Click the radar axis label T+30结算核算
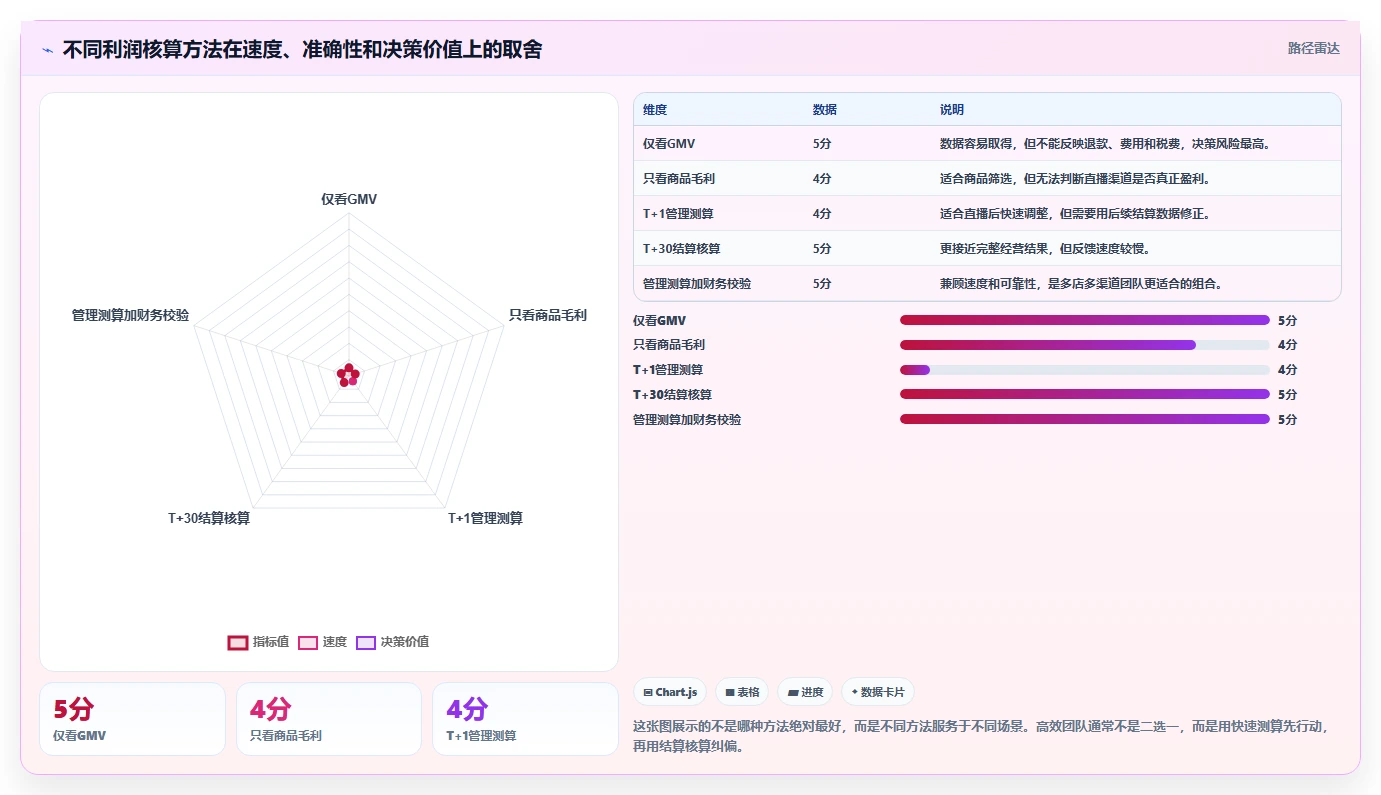1381x795 pixels. coord(209,518)
